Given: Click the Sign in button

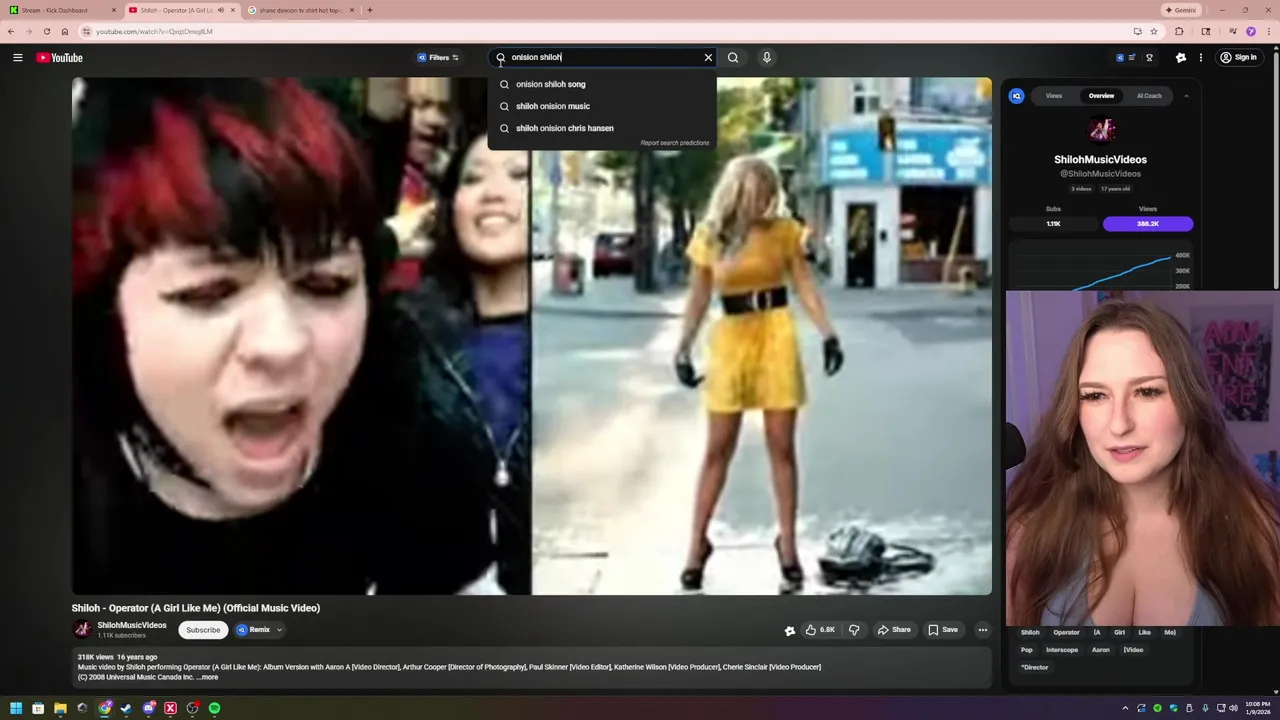Looking at the screenshot, I should (1238, 57).
